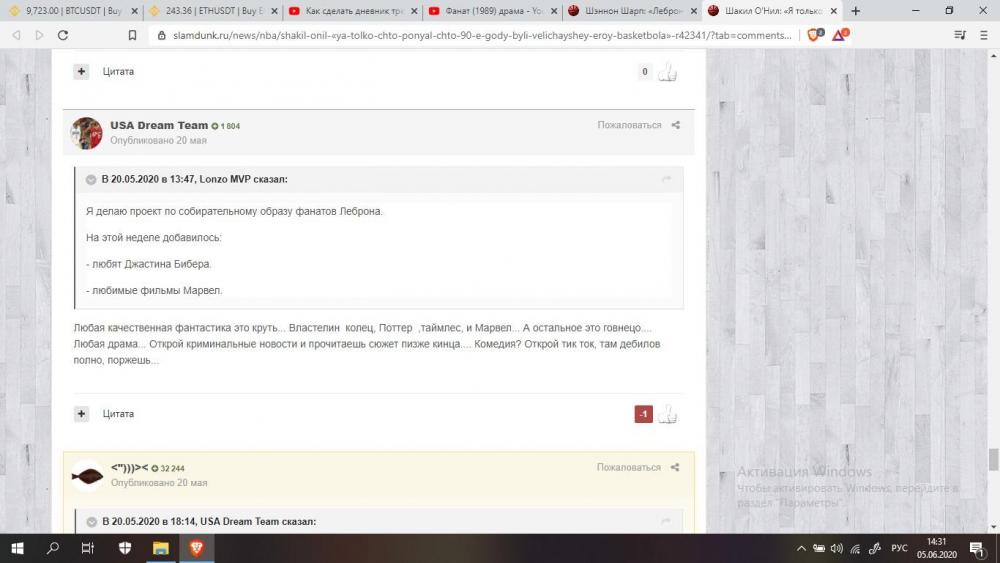Toggle multi-quote plus button on the topmost post
Viewport: 1000px width, 563px height.
pos(81,72)
